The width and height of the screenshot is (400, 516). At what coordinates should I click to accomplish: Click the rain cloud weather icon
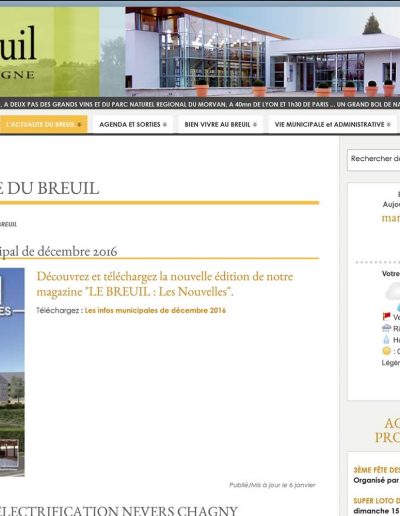point(386,328)
